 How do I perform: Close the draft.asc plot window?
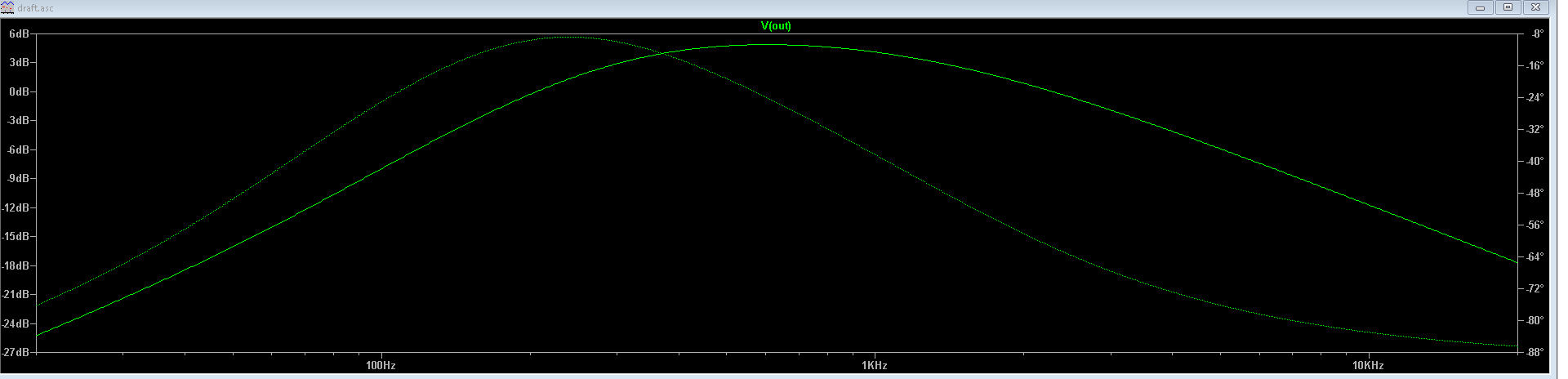(1536, 7)
